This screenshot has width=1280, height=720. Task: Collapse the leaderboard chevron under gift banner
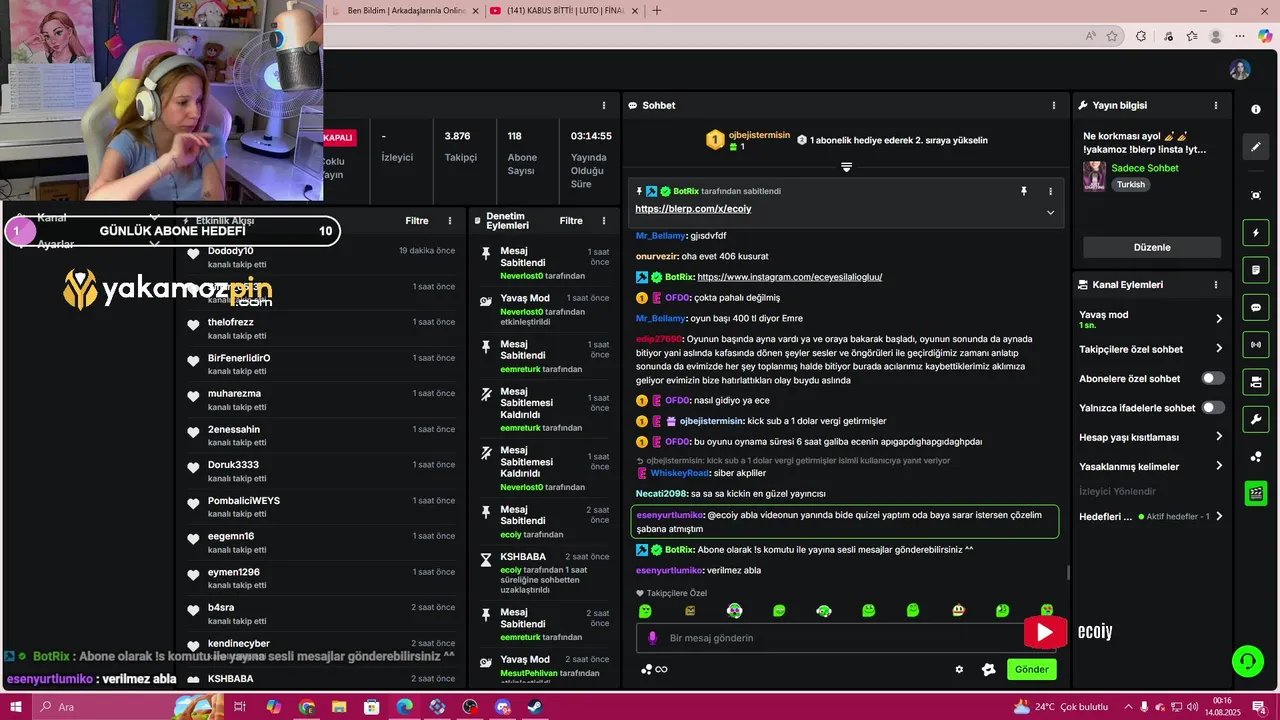pyautogui.click(x=846, y=167)
